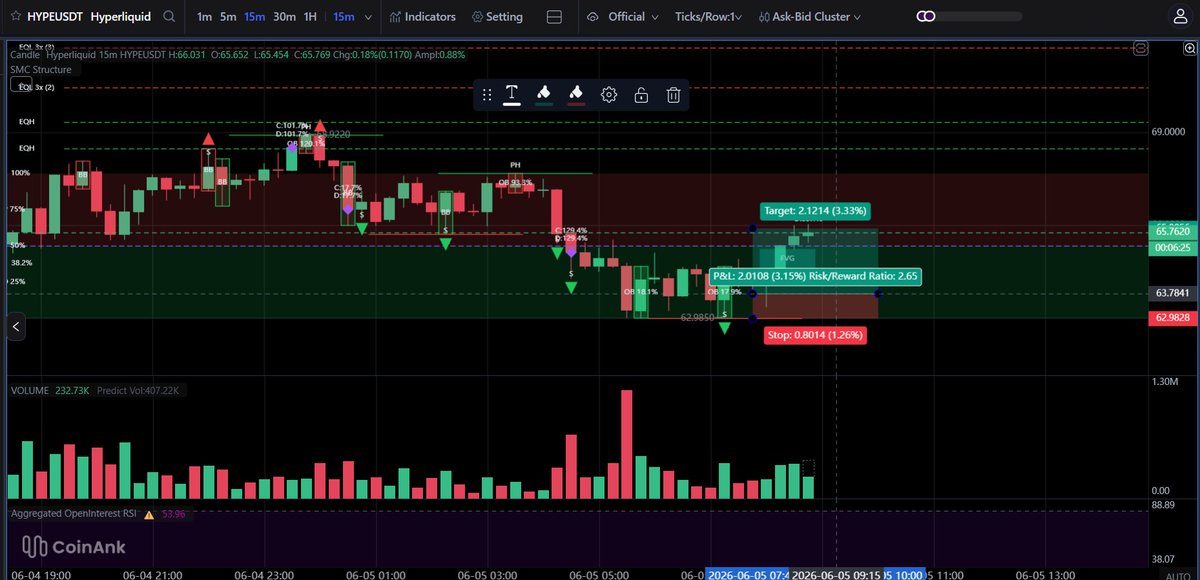Unlock the selected drawing via lock icon
Image resolution: width=1200 pixels, height=580 pixels.
[x=641, y=95]
